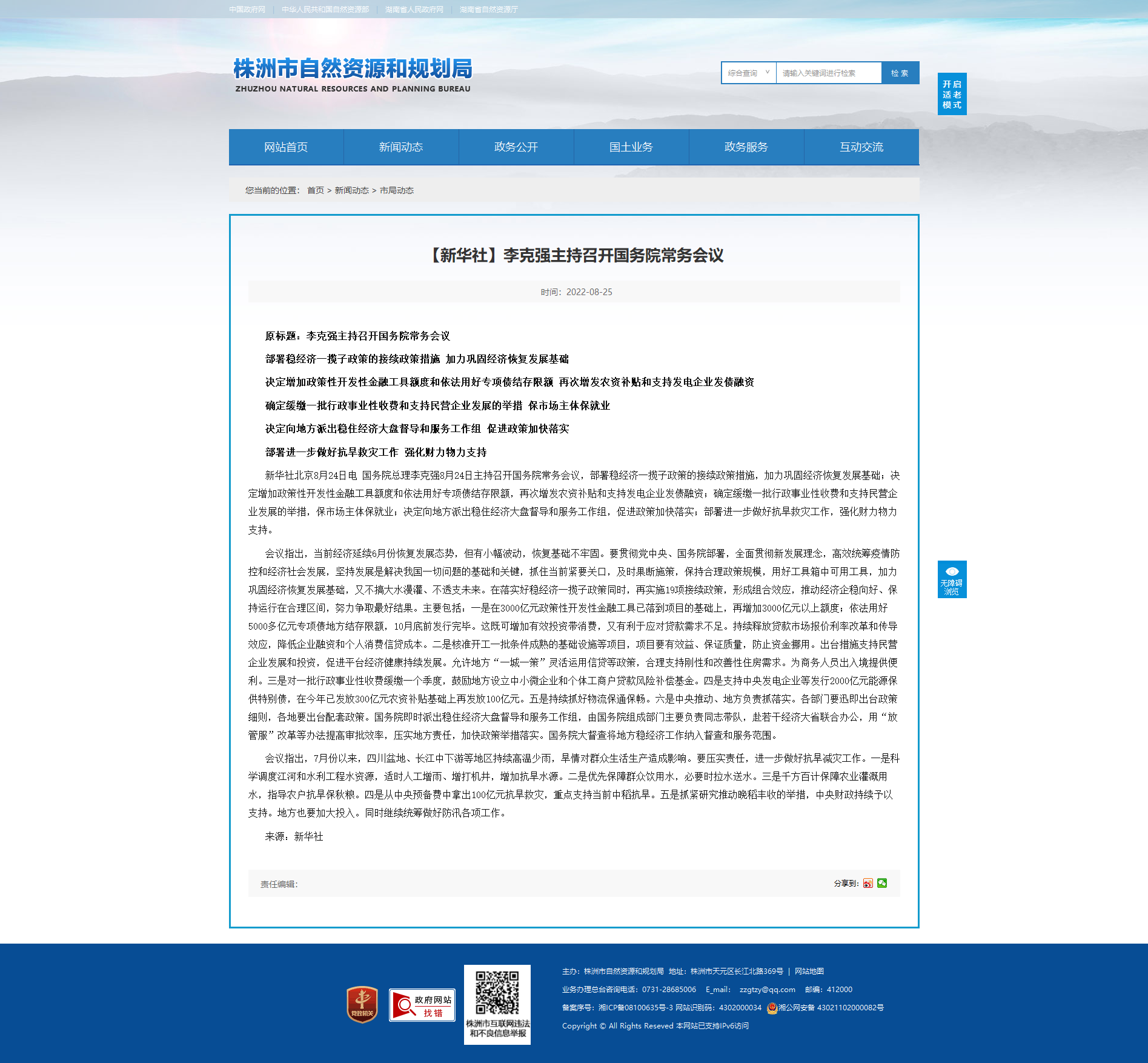The width and height of the screenshot is (1148, 1063).
Task: Open the 湘ICP备08100635号-3 record link
Action: [x=635, y=1007]
